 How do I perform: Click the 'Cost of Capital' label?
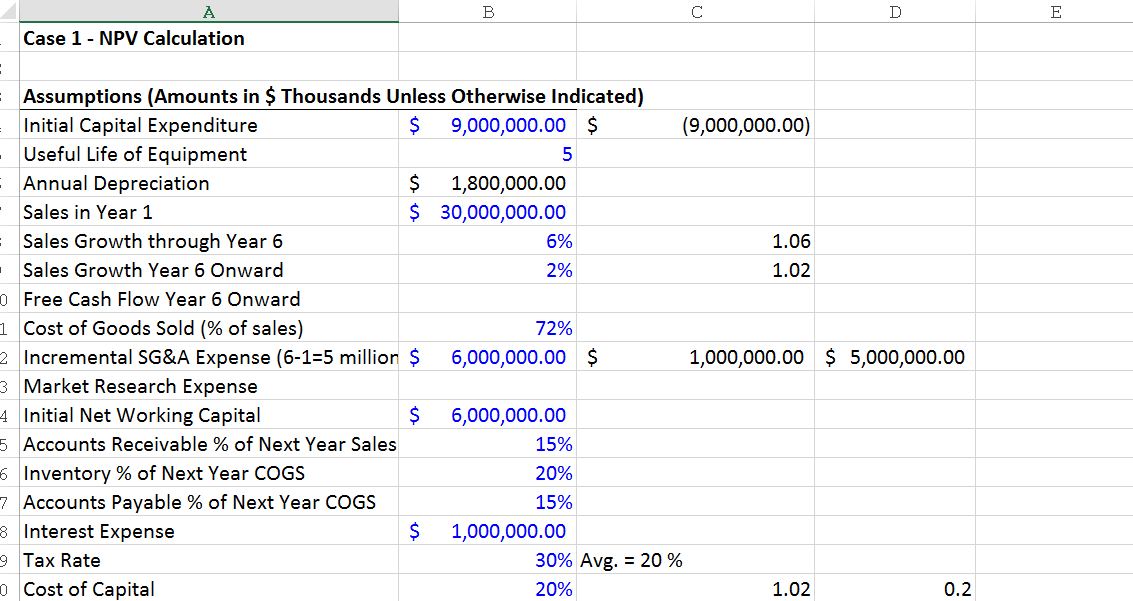tap(209, 588)
